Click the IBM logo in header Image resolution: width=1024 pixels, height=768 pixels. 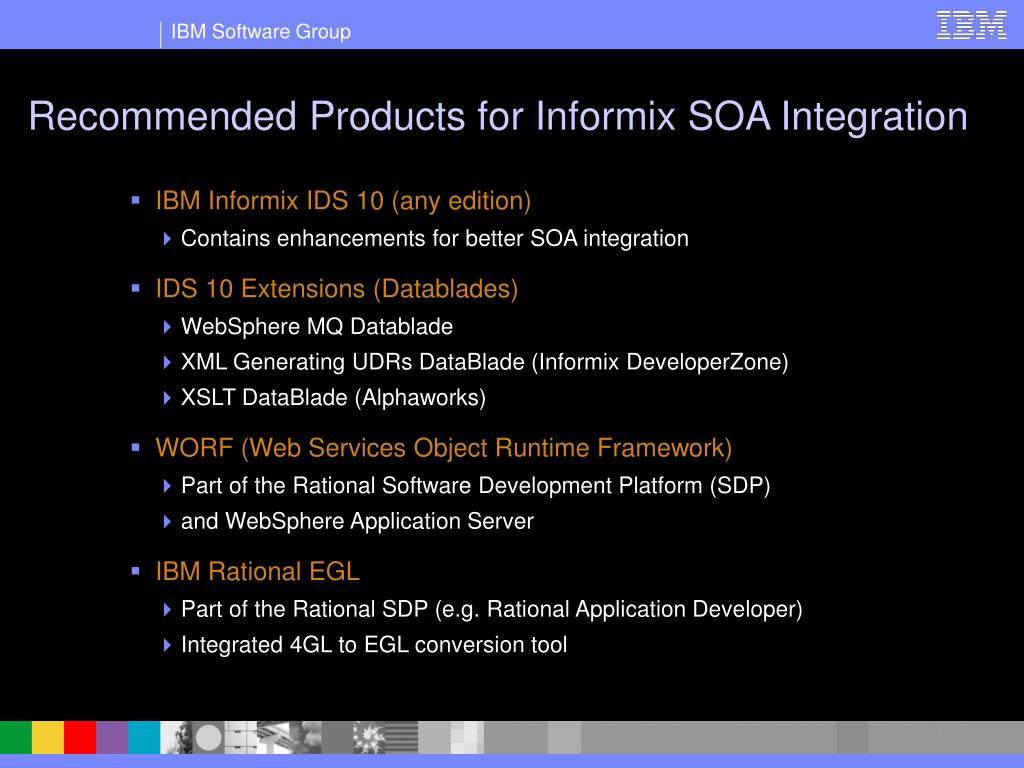(972, 25)
